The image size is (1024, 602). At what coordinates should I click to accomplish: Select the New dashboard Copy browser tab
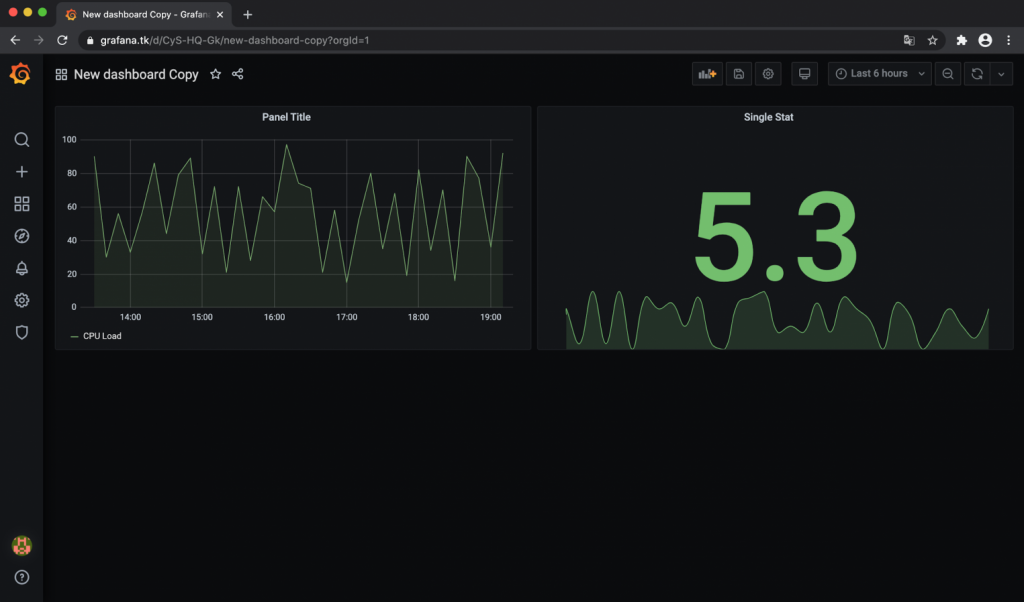pos(140,15)
